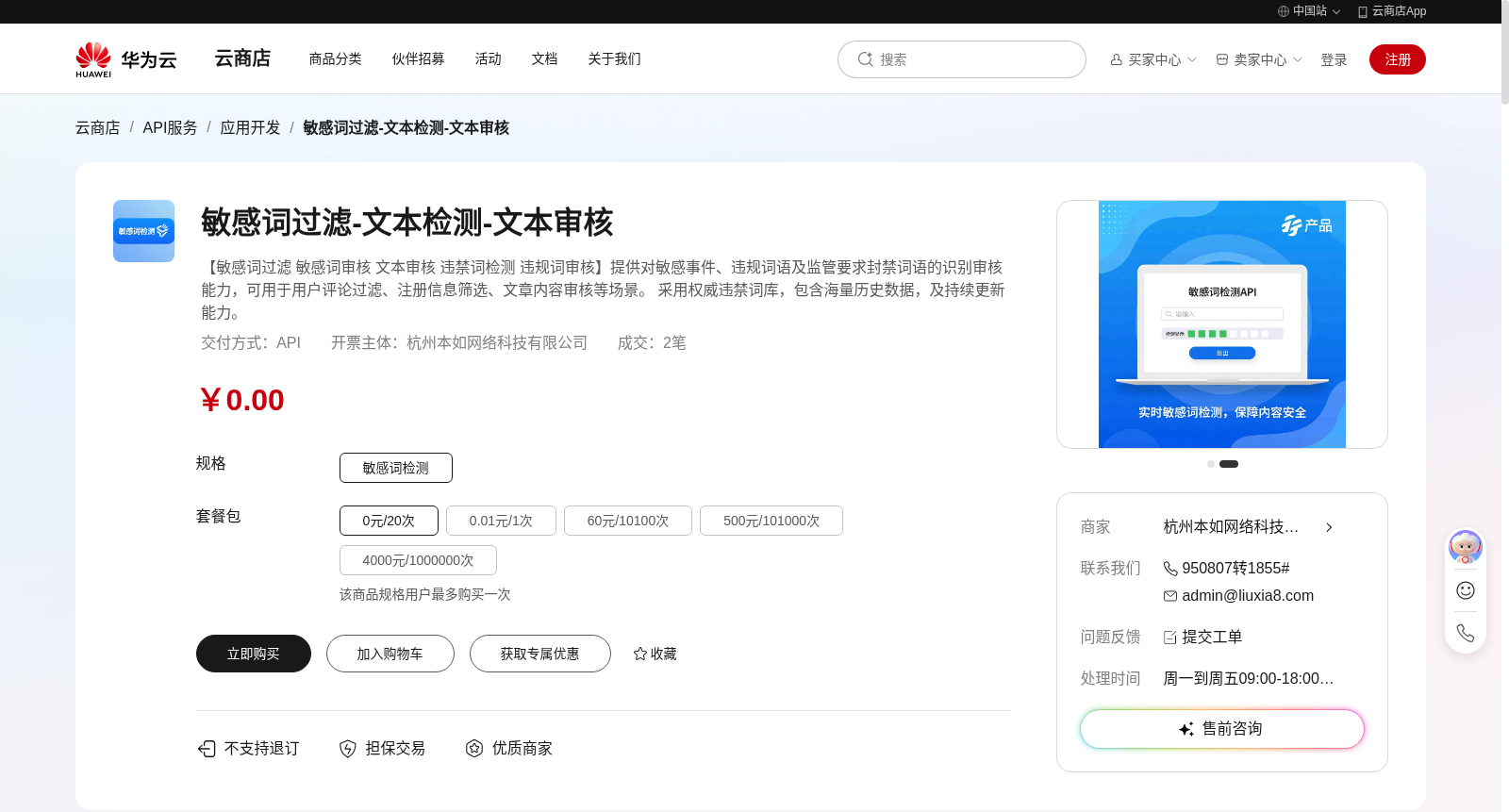The width and height of the screenshot is (1509, 812).
Task: Click the phone icon beside 950807转1855#
Action: coord(1170,569)
